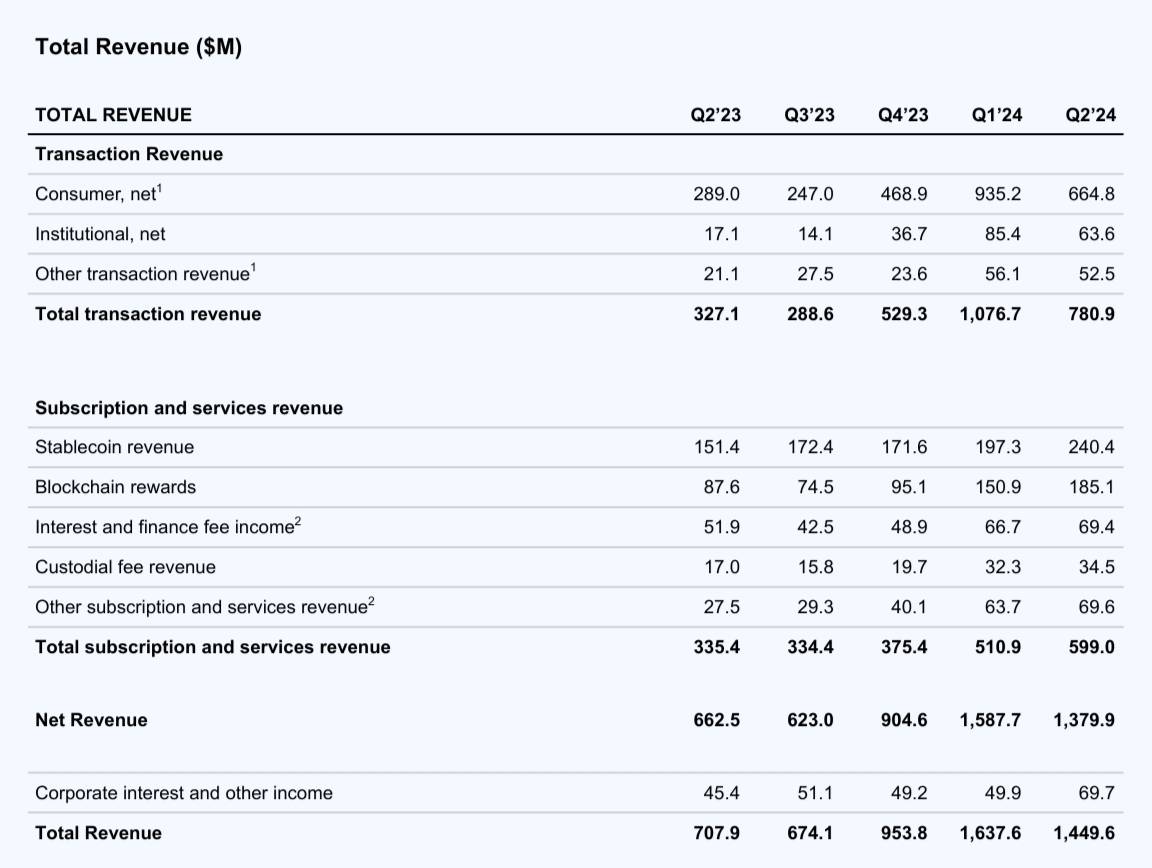Click Institutional net value 36.7
This screenshot has width=1152, height=868.
(x=909, y=234)
